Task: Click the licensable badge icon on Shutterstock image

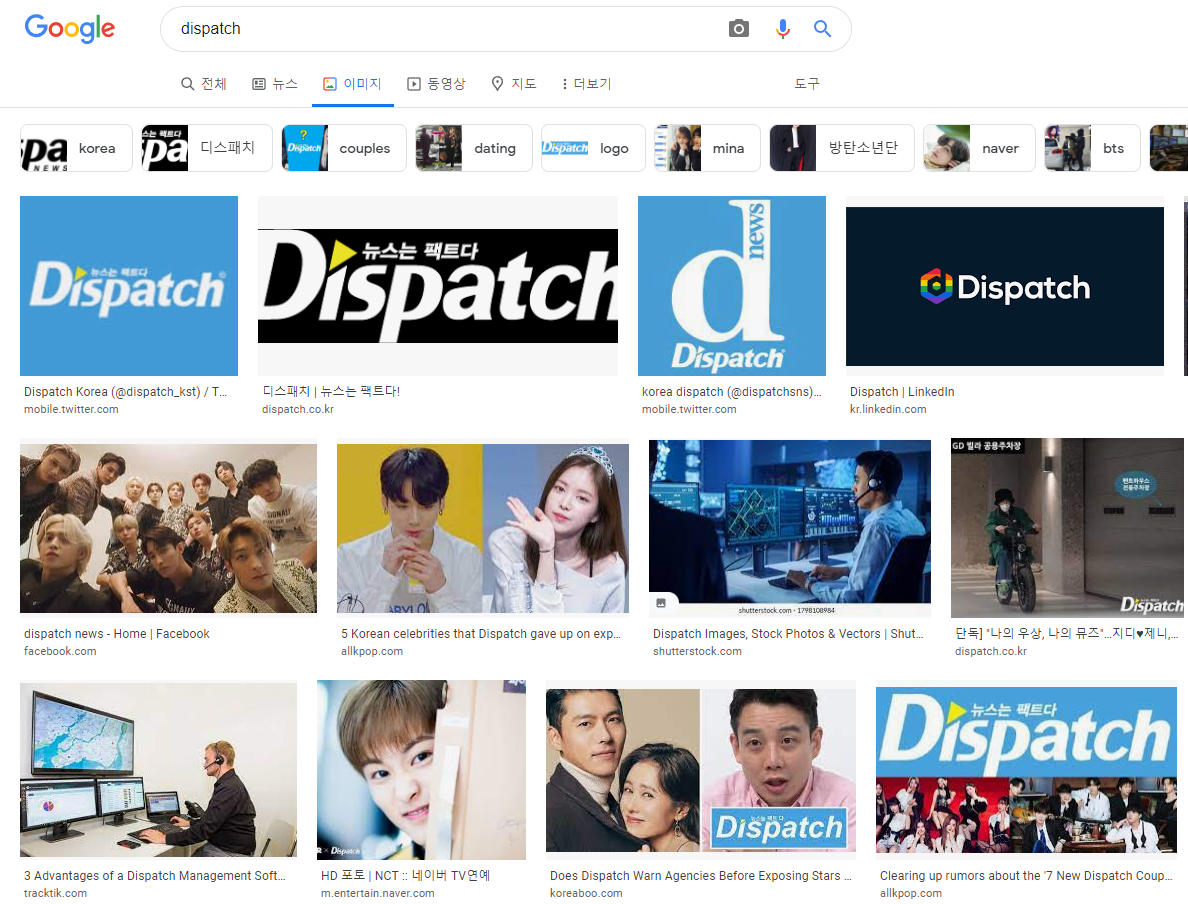Action: (x=661, y=603)
